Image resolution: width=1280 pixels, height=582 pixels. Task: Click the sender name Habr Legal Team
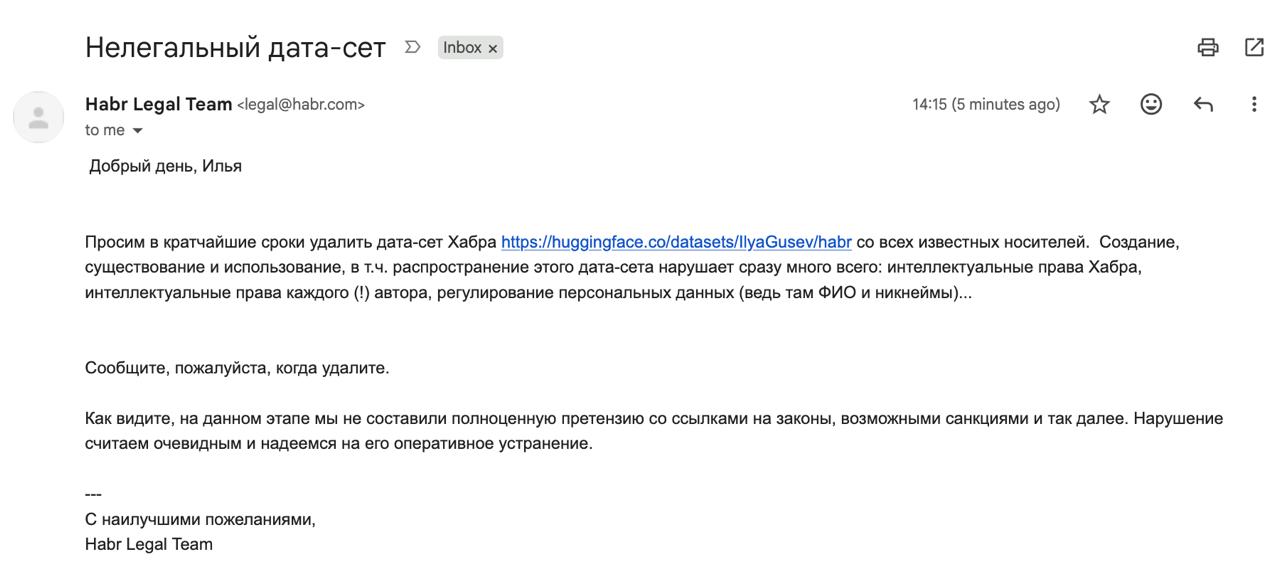(x=159, y=104)
